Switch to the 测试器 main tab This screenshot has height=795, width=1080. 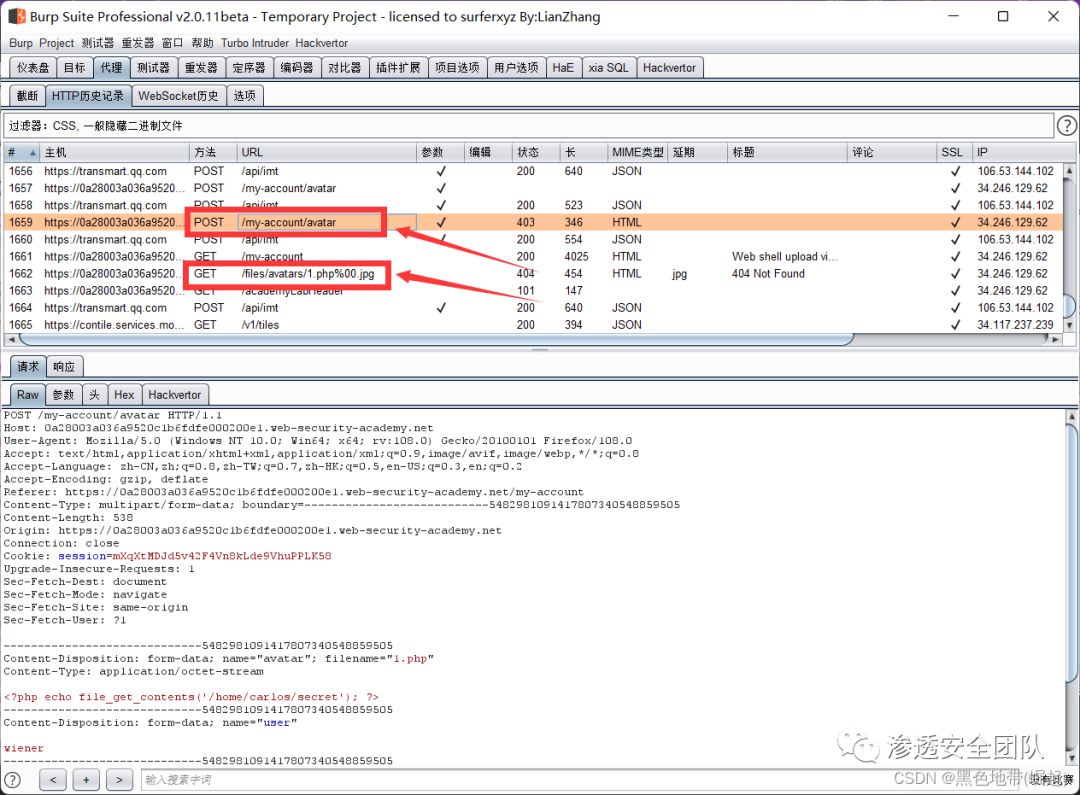tap(153, 68)
